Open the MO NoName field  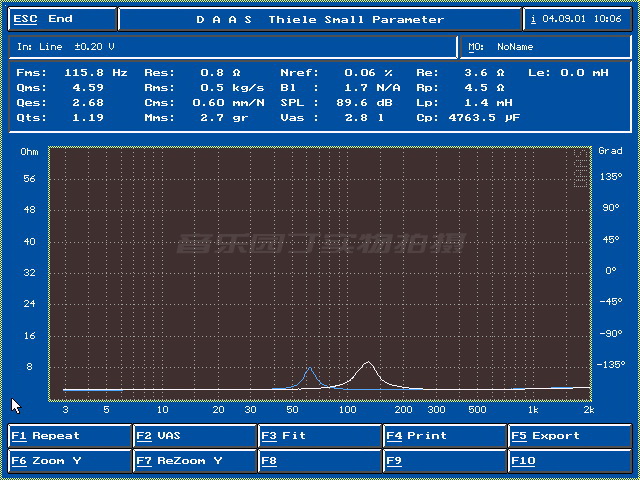click(x=546, y=47)
